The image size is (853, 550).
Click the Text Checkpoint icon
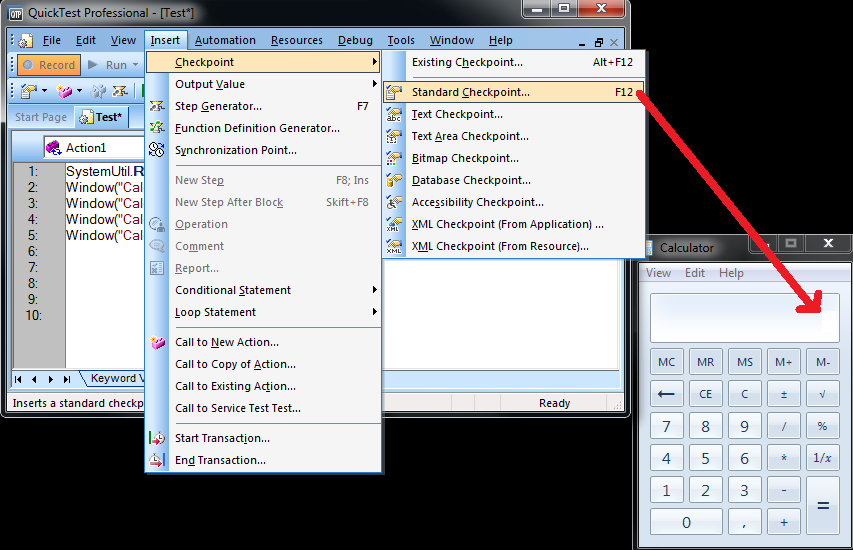393,114
